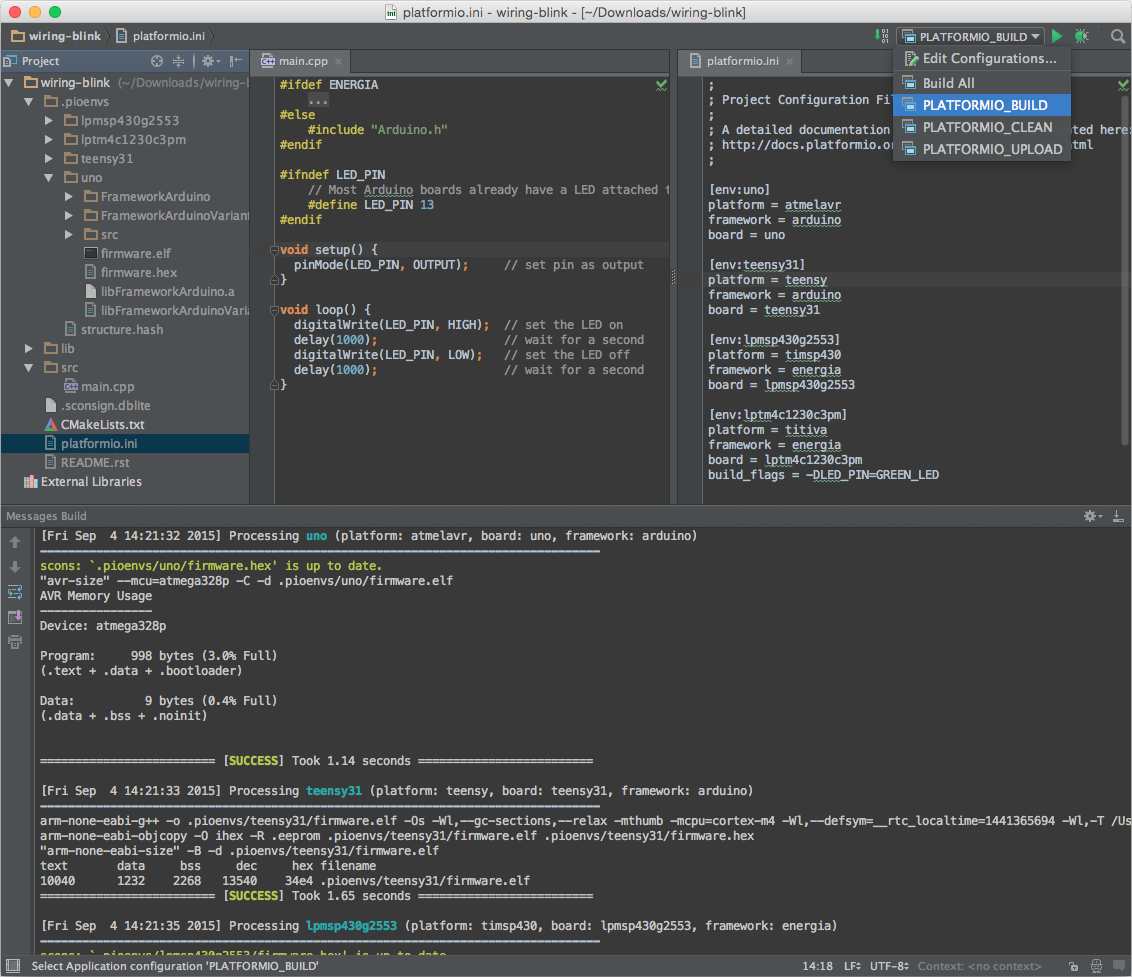
Task: Select CMakeLists.txt in project tree
Action: point(103,425)
